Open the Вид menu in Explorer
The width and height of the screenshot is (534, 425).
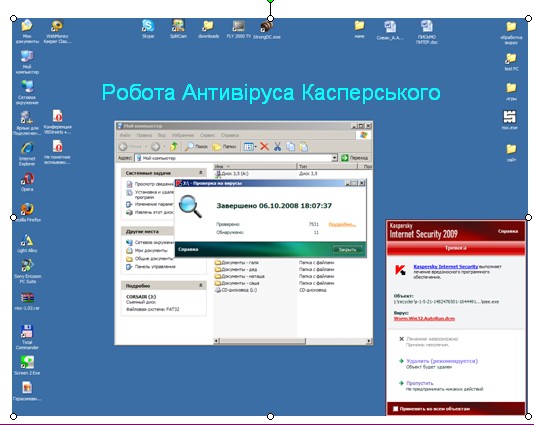[x=161, y=135]
